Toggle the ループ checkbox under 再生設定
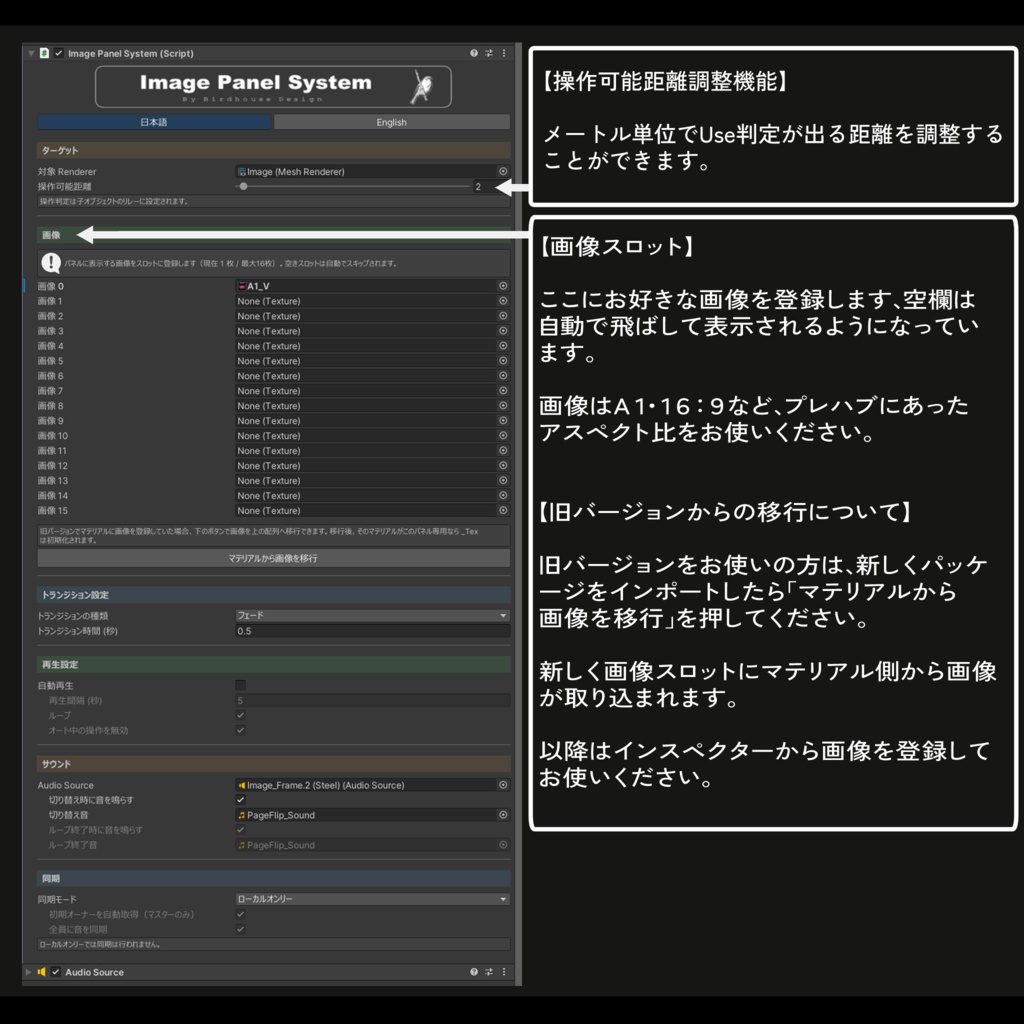1024x1024 pixels. (240, 715)
